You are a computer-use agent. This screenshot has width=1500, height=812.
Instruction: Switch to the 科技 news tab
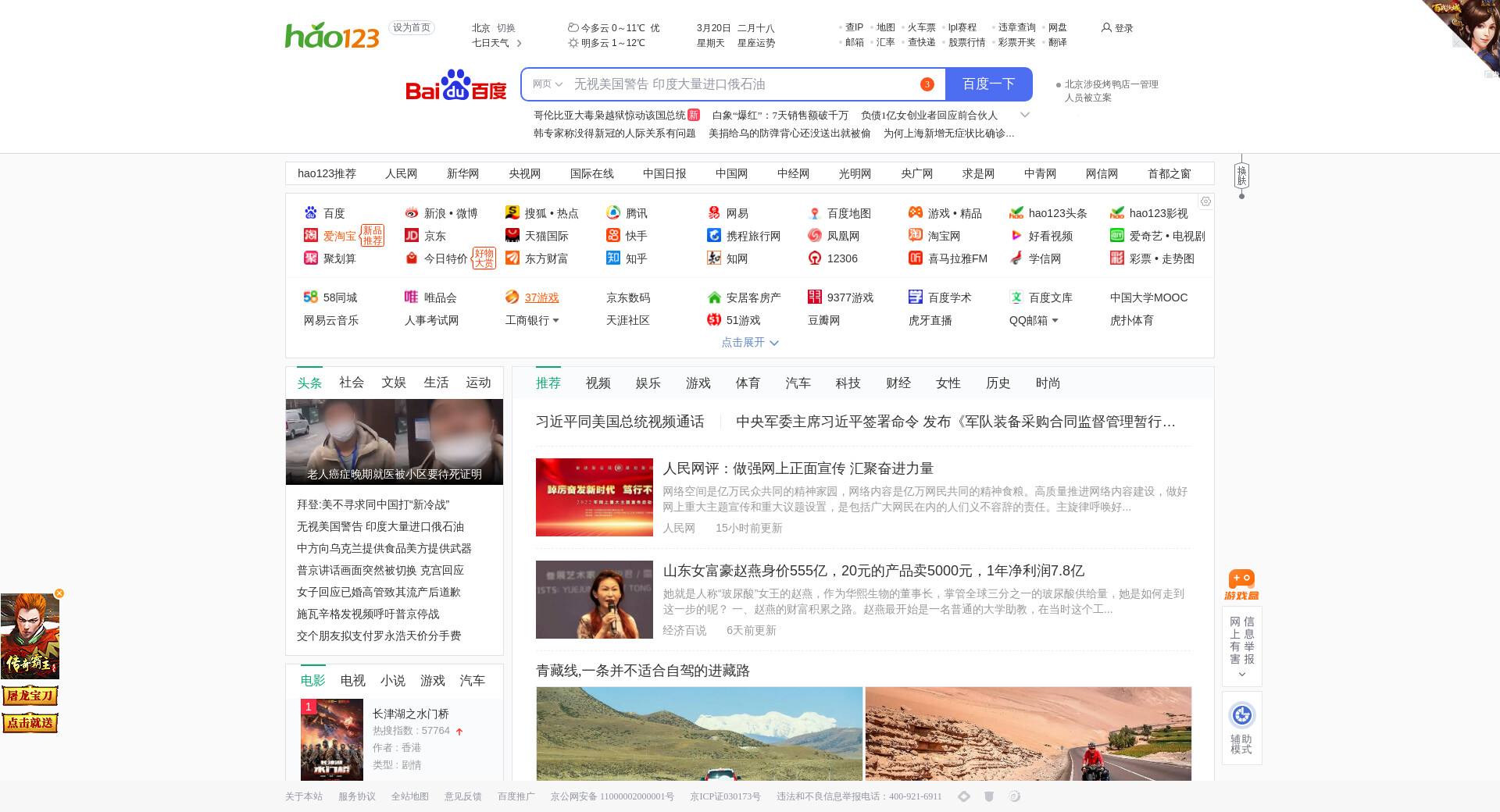(x=848, y=383)
